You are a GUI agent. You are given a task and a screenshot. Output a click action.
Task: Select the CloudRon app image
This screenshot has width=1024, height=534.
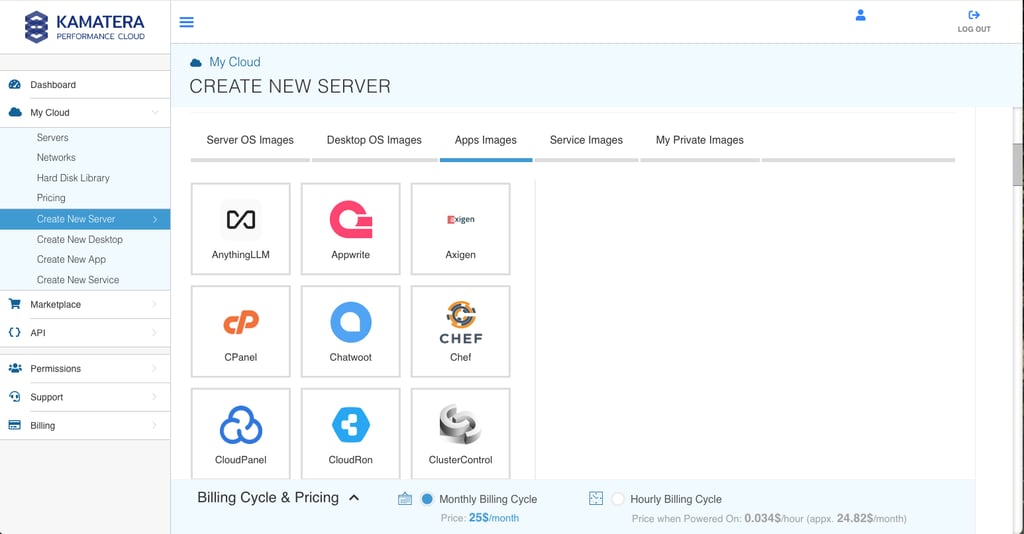351,433
